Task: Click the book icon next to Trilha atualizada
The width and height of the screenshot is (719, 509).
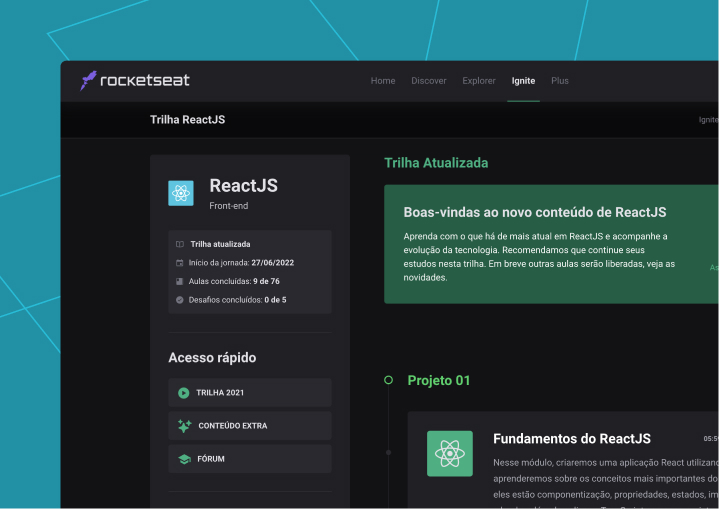Action: [179, 244]
